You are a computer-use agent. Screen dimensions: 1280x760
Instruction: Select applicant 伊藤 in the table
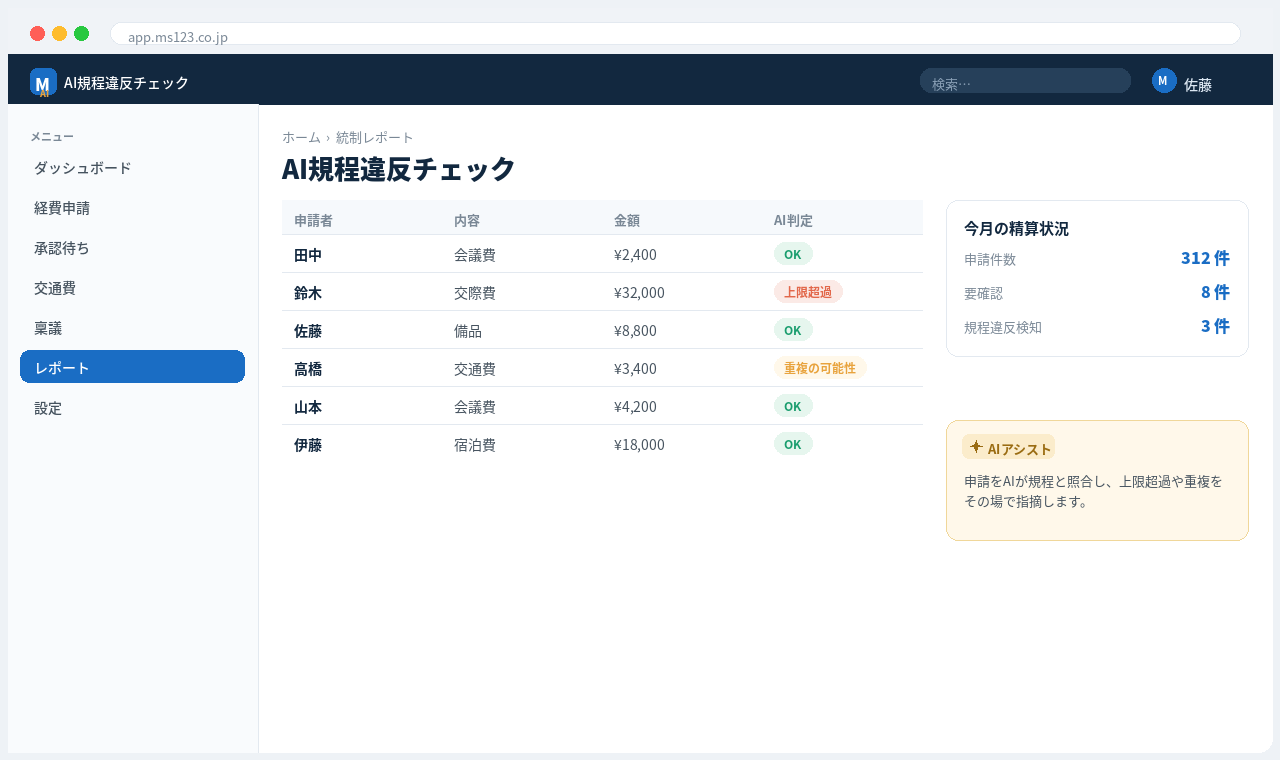tap(308, 445)
